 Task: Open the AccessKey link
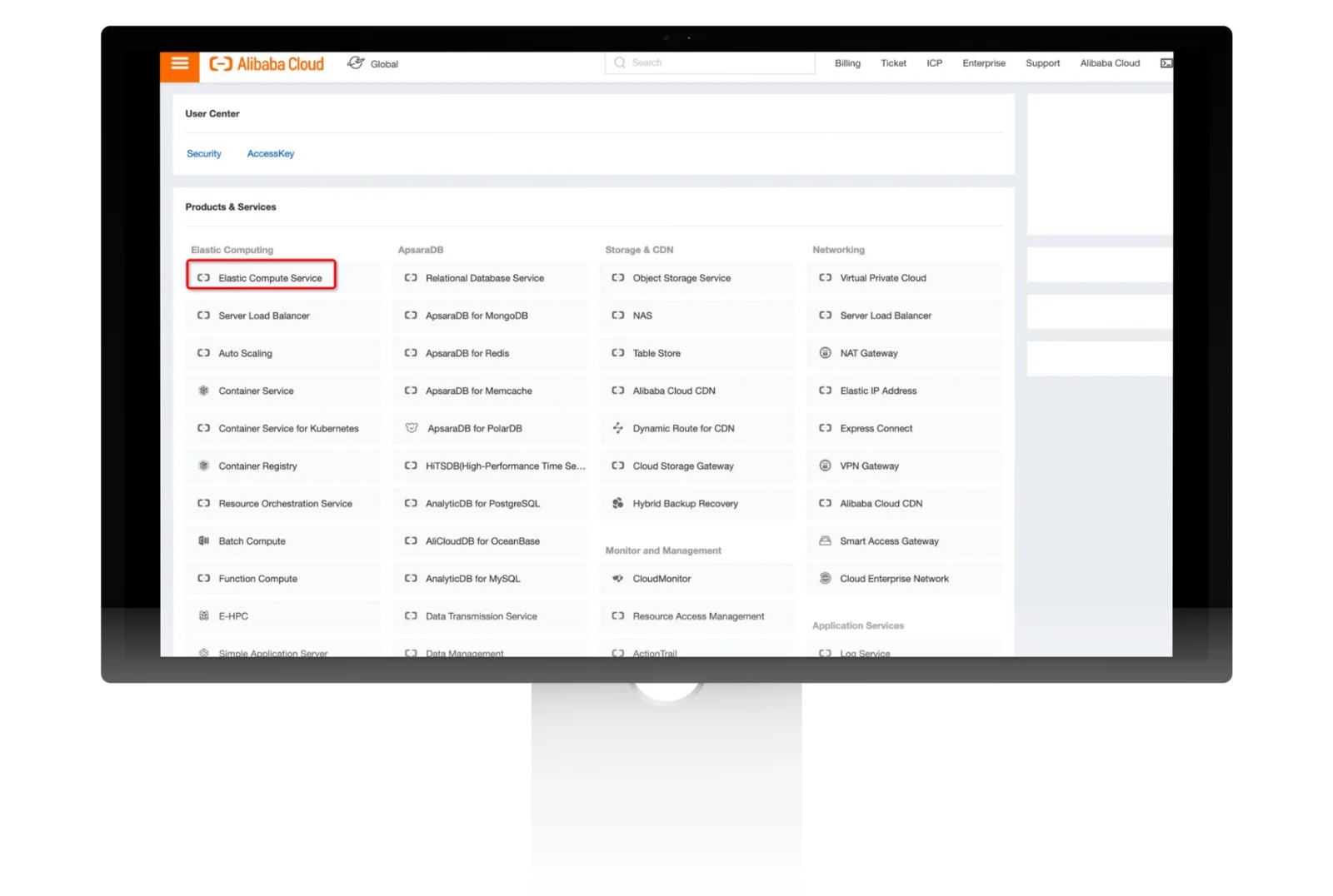click(x=271, y=154)
